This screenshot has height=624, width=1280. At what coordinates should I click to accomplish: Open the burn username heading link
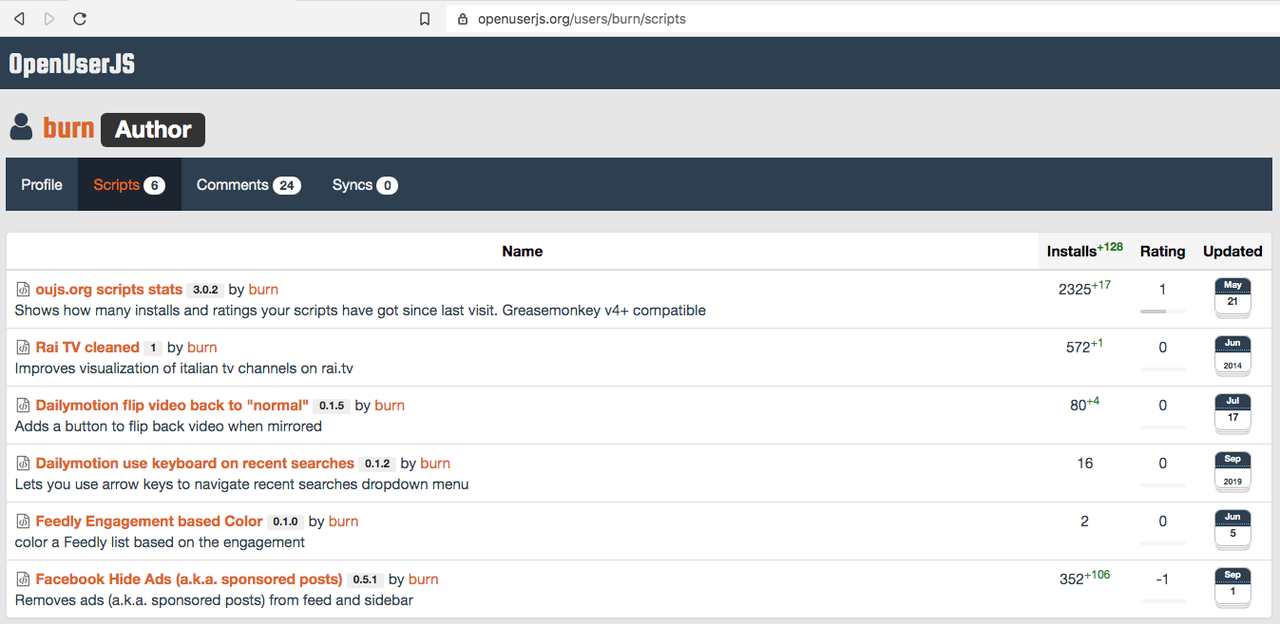68,128
